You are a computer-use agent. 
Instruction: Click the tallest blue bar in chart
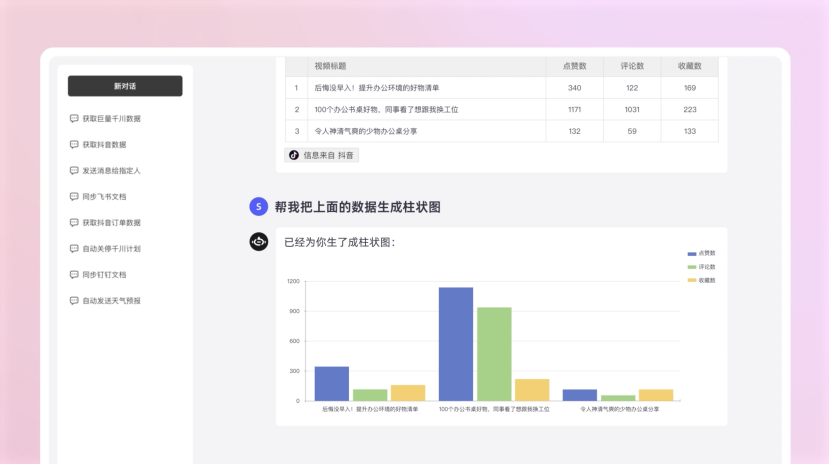[456, 343]
